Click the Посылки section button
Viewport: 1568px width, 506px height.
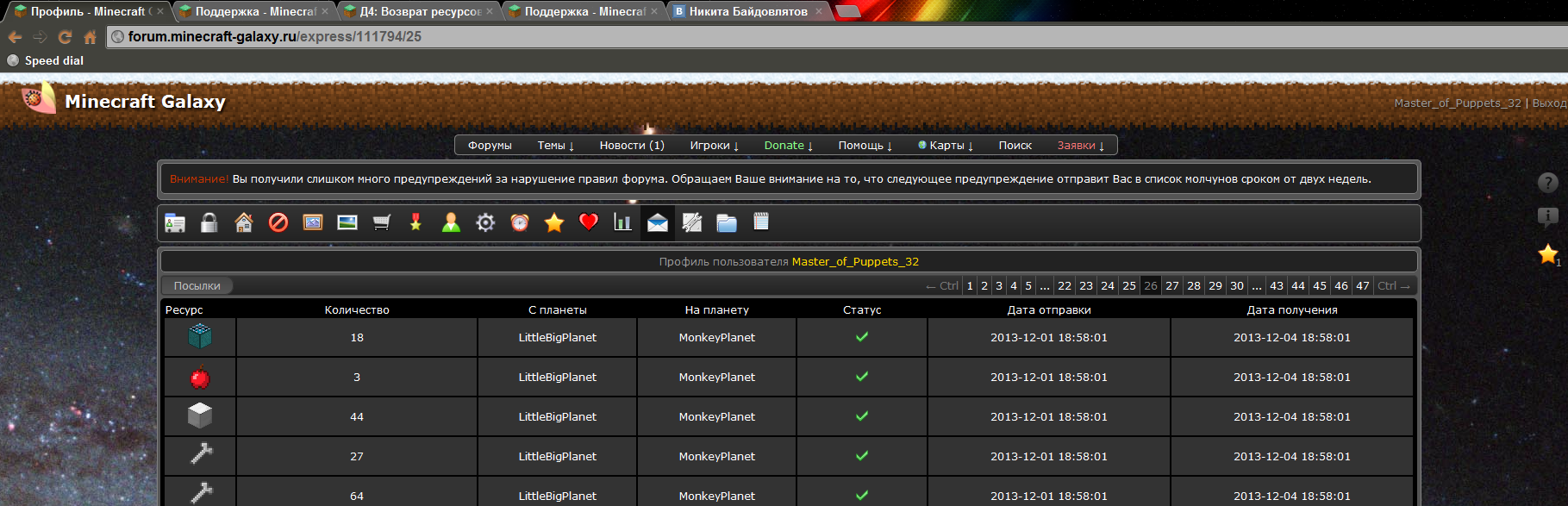[197, 286]
